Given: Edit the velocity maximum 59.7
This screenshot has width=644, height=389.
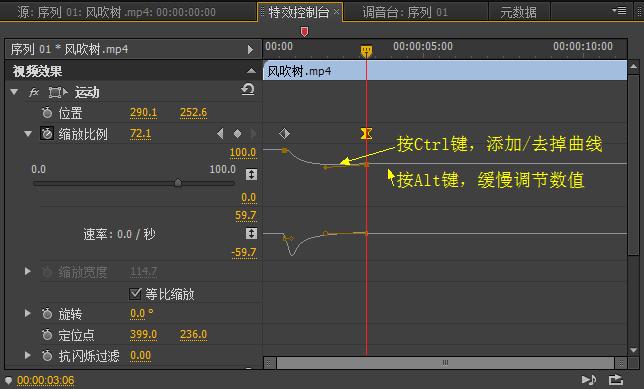Looking at the screenshot, I should (x=246, y=215).
